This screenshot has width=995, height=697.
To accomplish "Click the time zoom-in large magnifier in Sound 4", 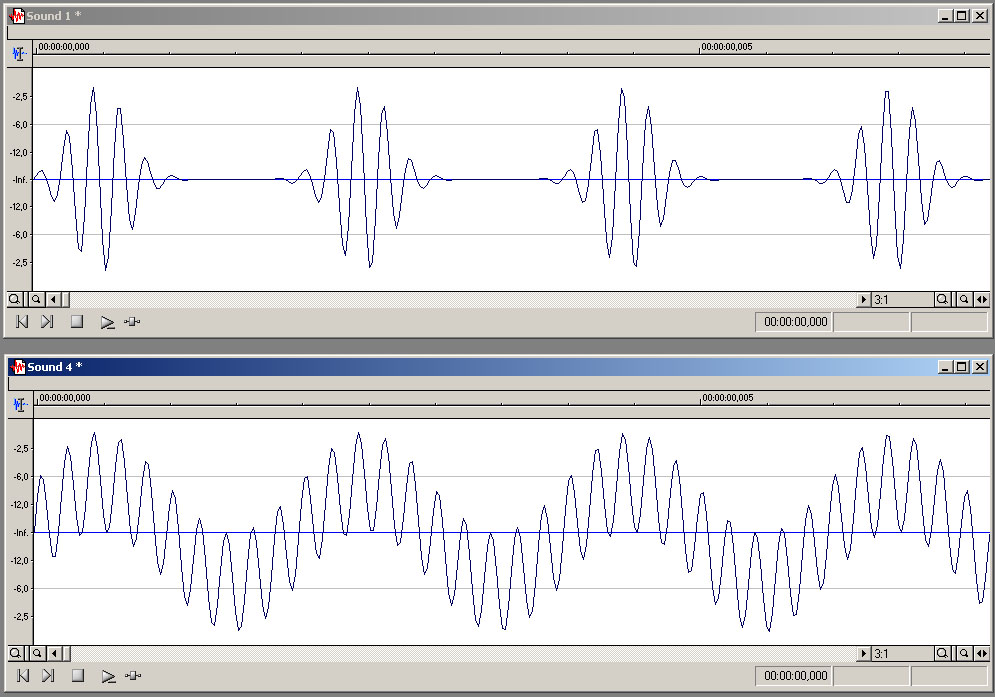I will point(943,653).
